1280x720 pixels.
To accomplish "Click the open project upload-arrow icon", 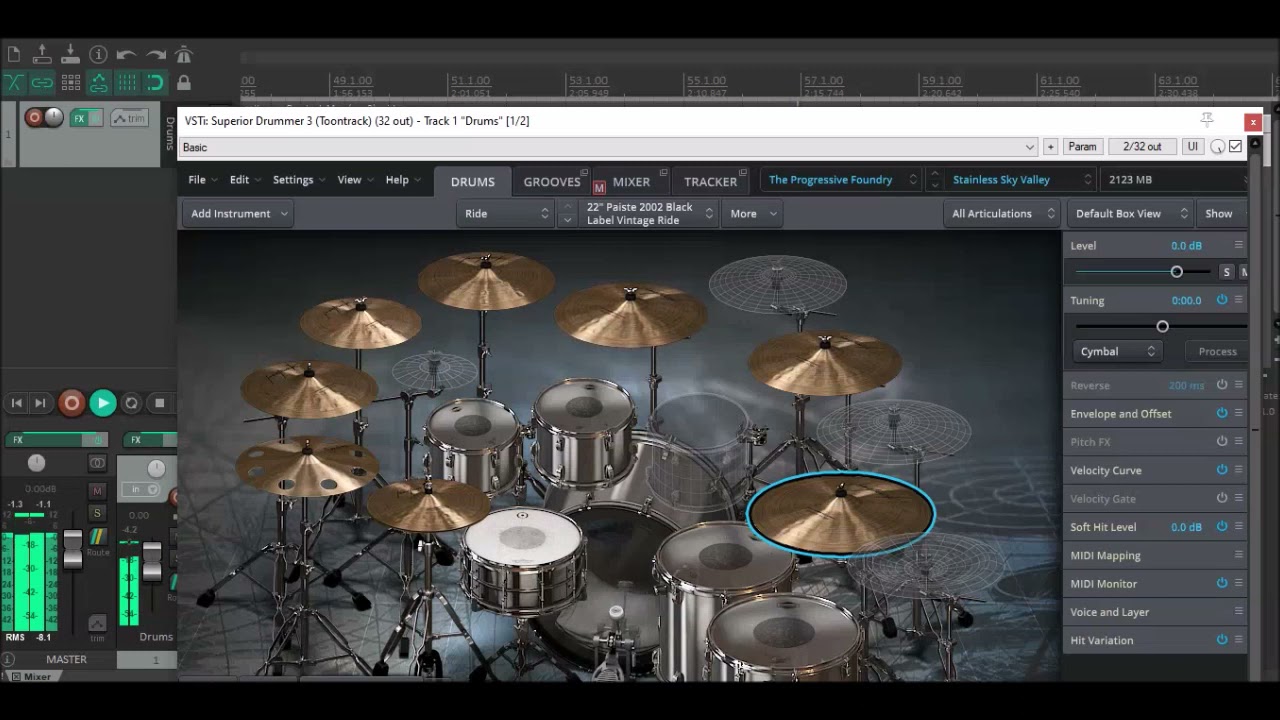I will click(x=42, y=55).
